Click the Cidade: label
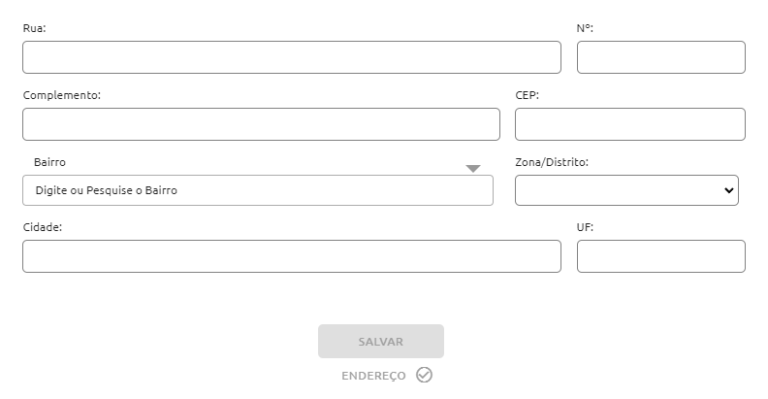Viewport: 768px width, 399px height. (x=43, y=227)
